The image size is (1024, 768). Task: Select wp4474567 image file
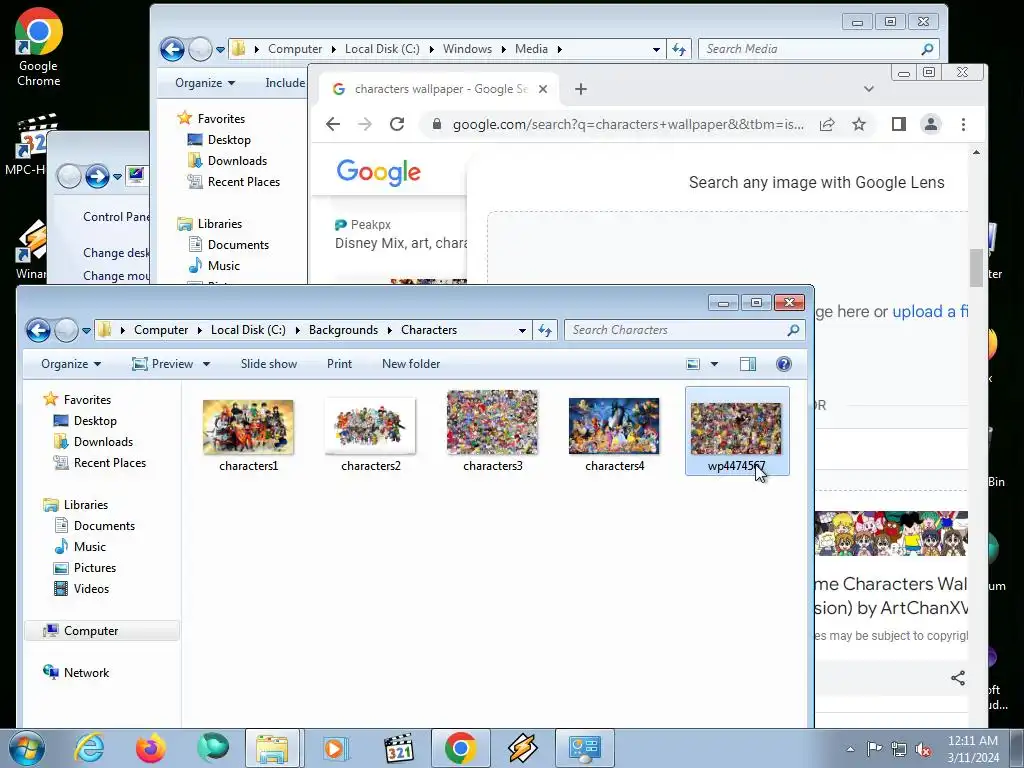[x=737, y=431]
